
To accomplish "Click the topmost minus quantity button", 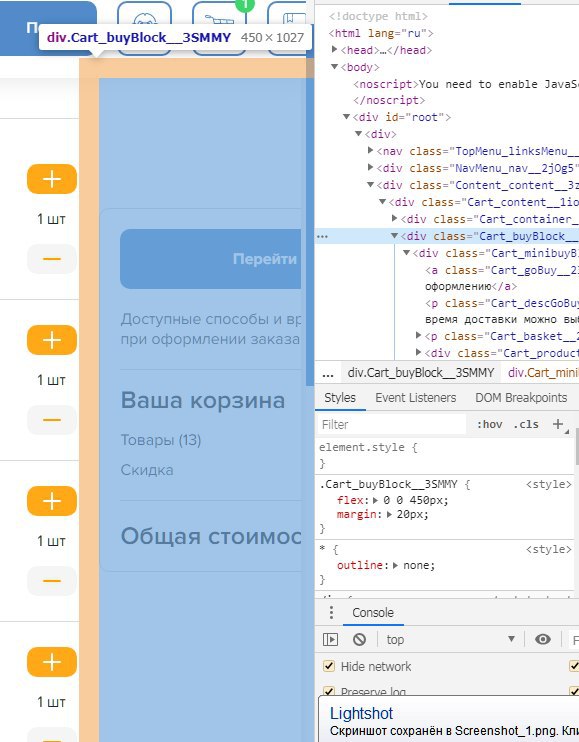I will 52,259.
